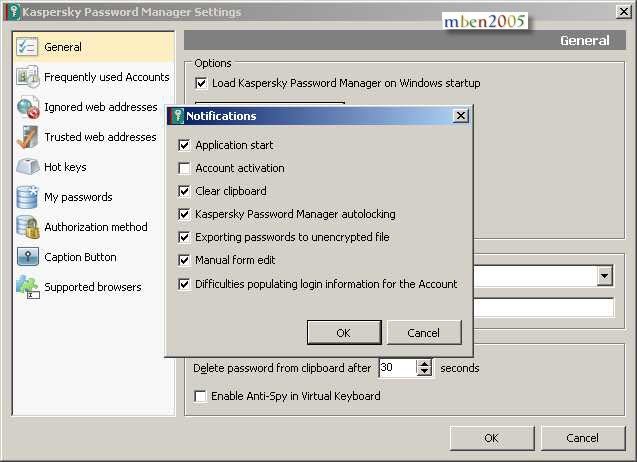Enable Anti-Spy in Virtual Keyboard checkbox

(x=200, y=396)
